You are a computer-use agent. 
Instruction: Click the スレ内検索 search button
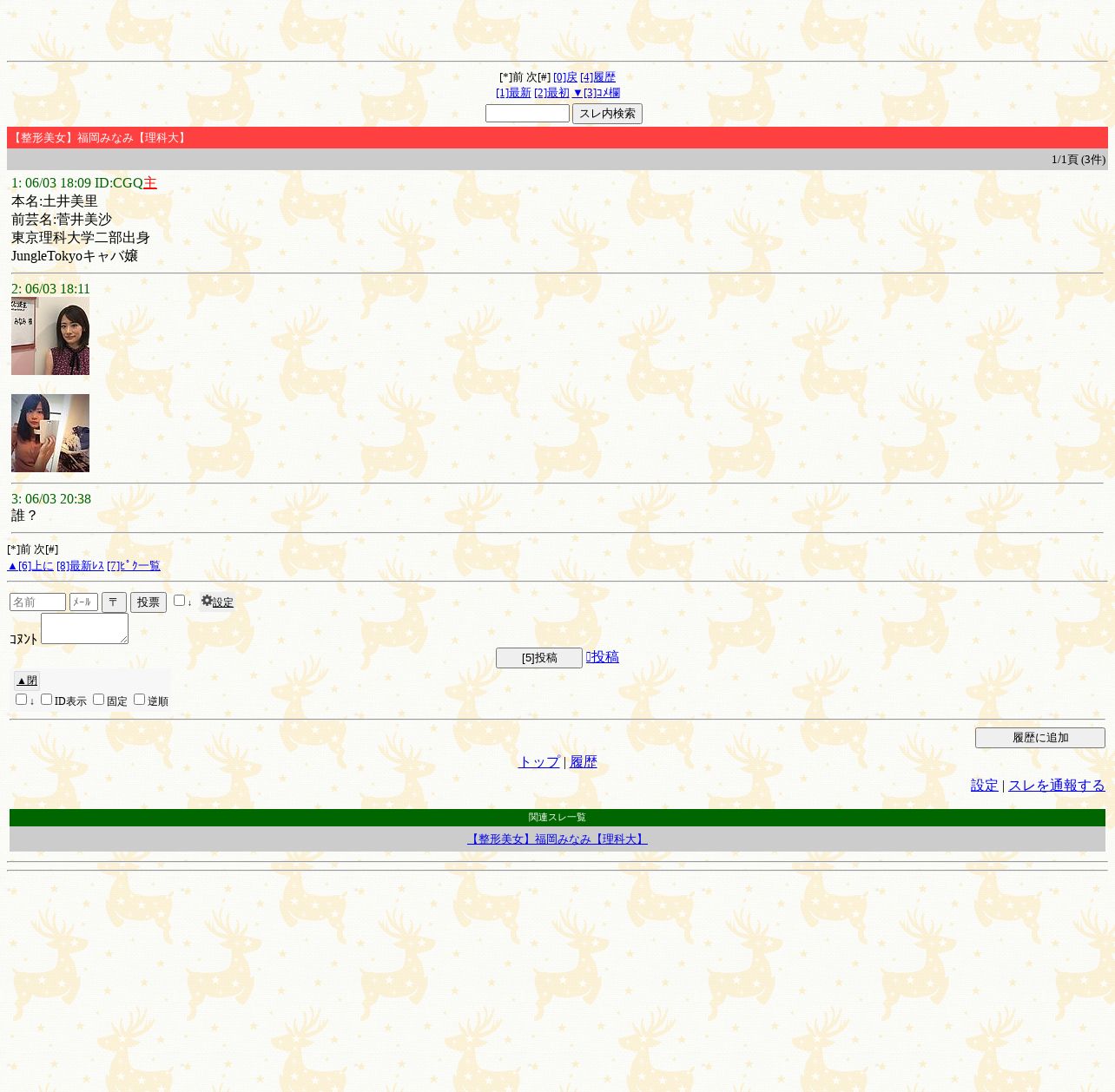pyautogui.click(x=607, y=114)
